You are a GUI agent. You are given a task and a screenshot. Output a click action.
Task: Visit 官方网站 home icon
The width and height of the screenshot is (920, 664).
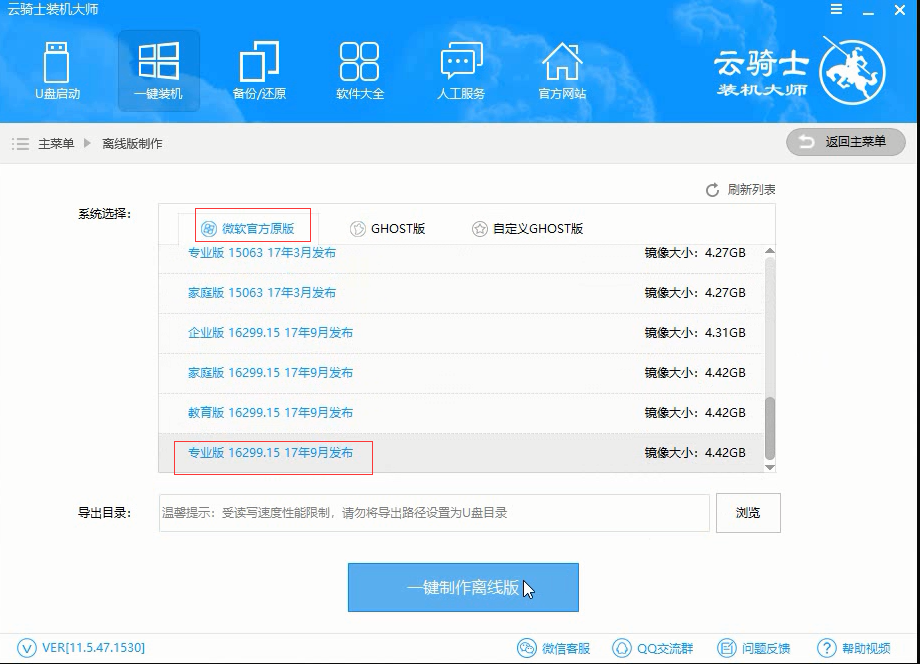point(562,70)
